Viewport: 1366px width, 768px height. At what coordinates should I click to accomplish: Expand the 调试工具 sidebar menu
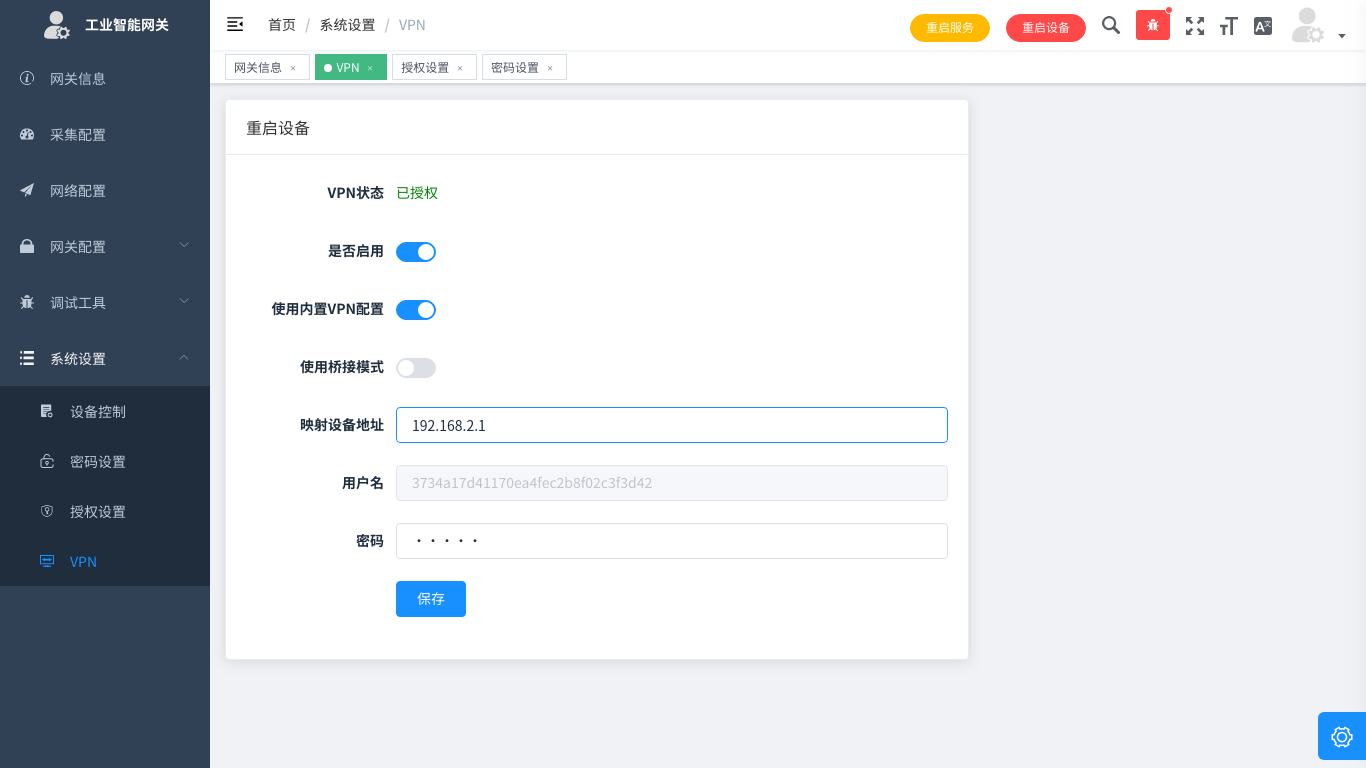click(105, 303)
